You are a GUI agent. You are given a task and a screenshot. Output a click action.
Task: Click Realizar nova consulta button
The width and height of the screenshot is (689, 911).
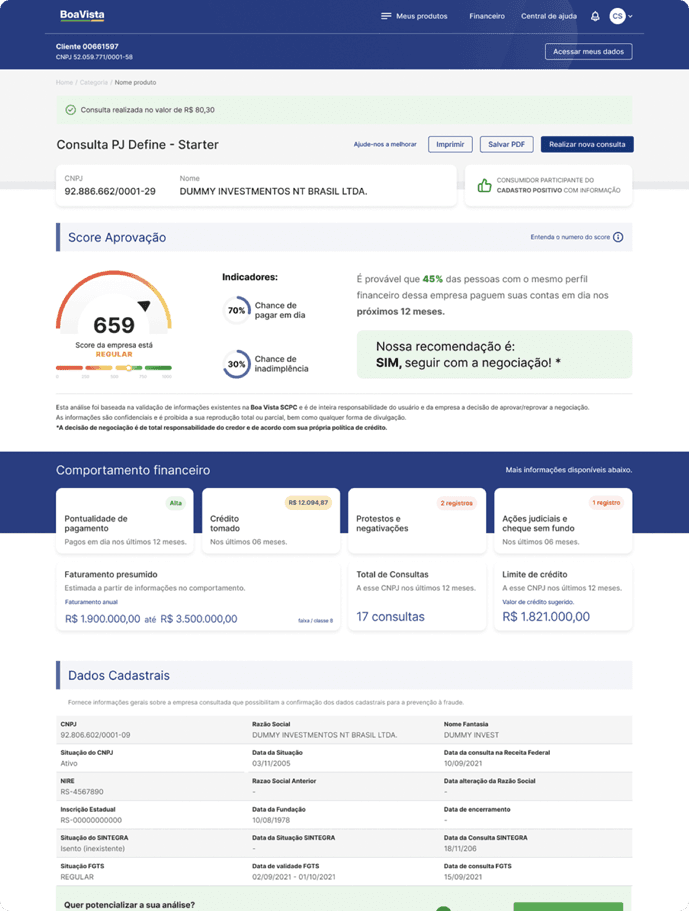[587, 144]
